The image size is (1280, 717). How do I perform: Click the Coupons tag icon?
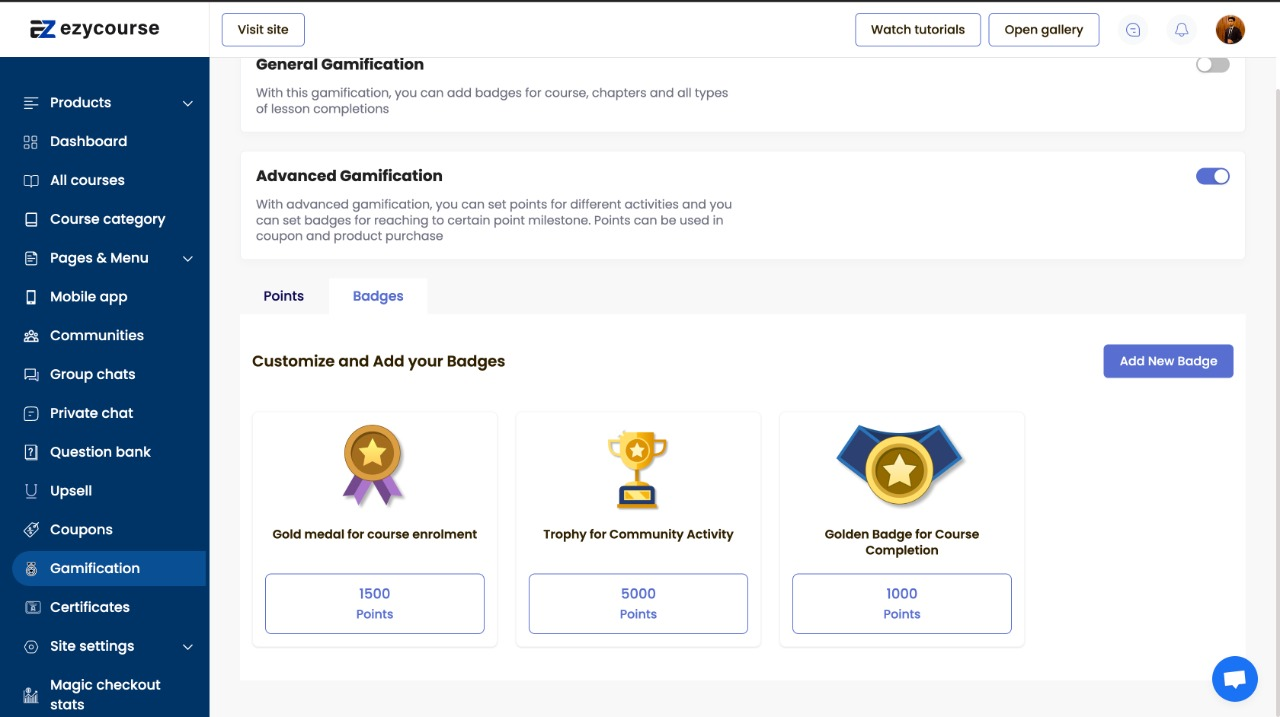coord(31,530)
